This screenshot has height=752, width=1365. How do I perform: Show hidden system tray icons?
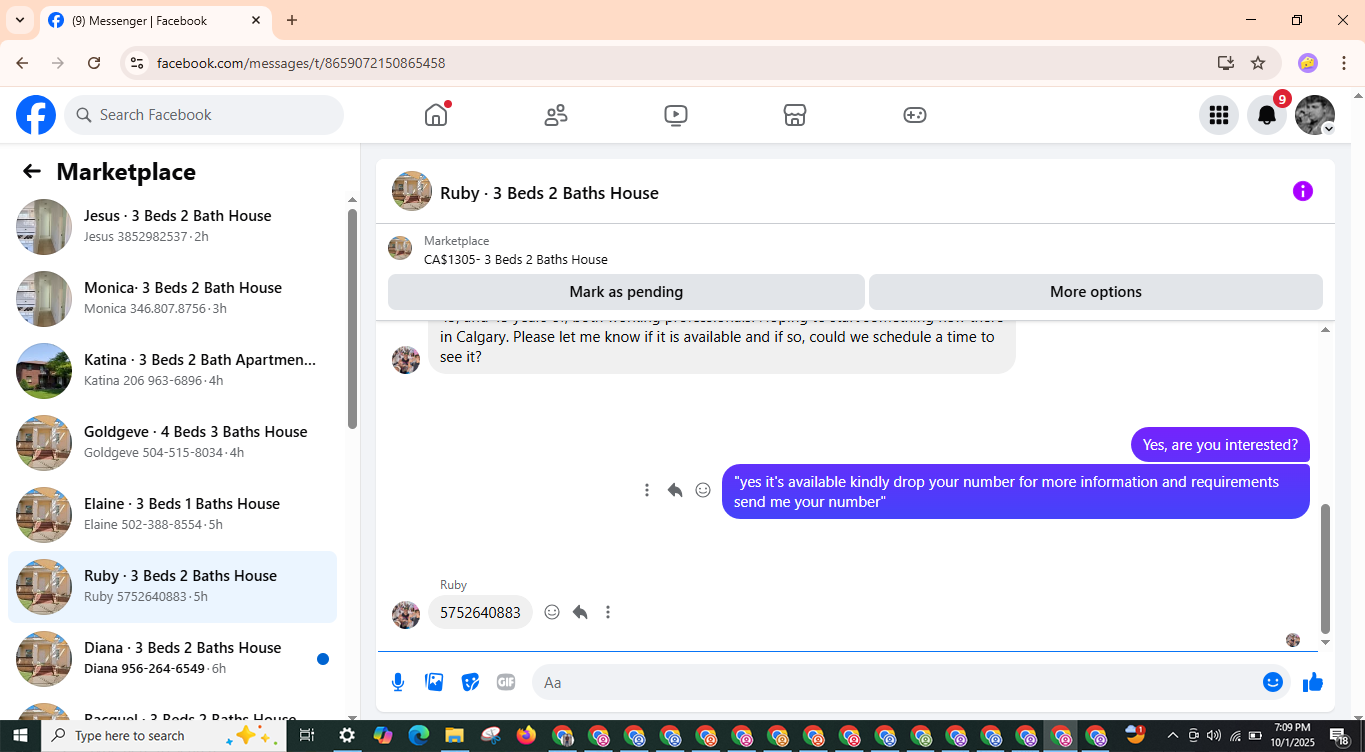pyautogui.click(x=1172, y=736)
